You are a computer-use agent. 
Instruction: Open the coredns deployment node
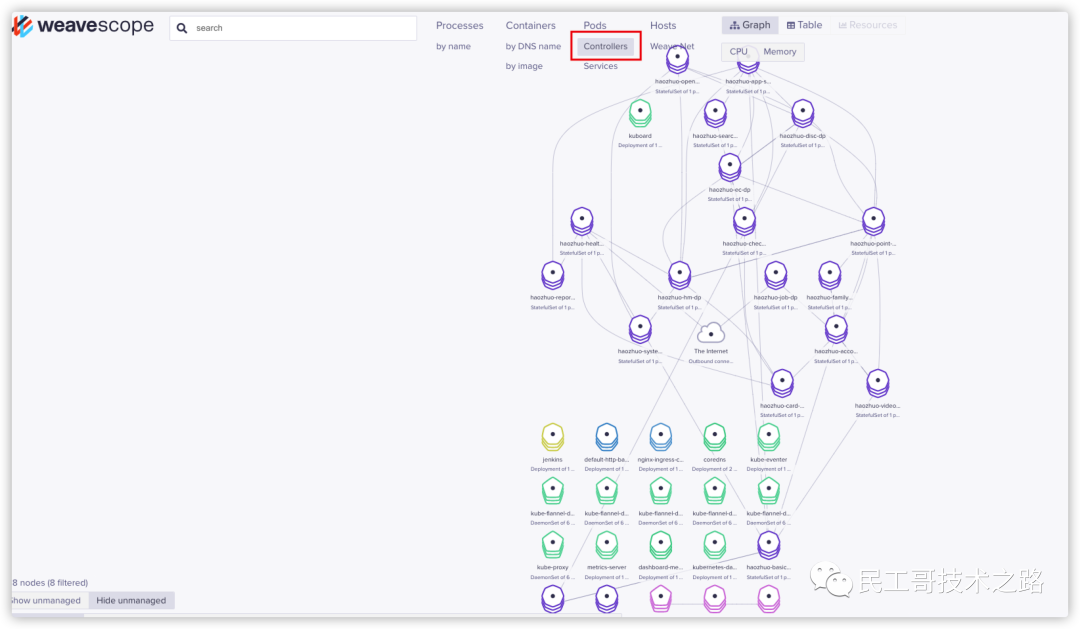coord(714,437)
